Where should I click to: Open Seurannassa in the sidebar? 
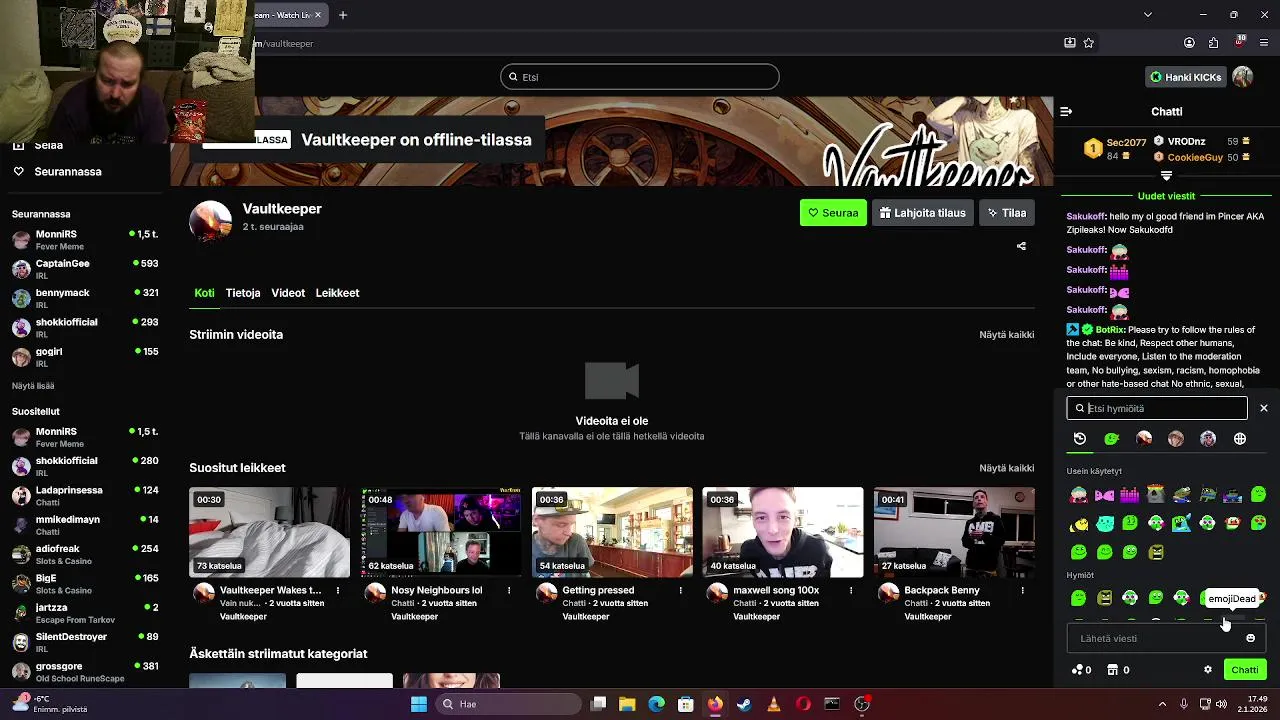pos(68,172)
